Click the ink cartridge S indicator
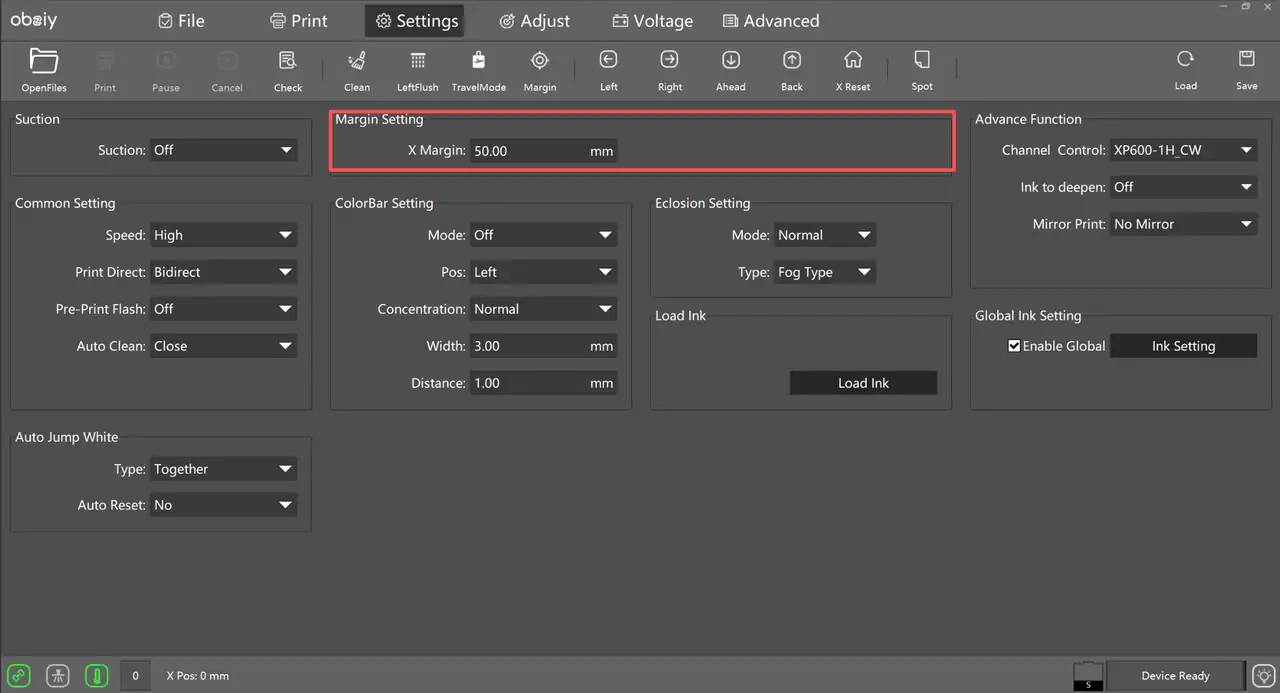This screenshot has width=1280, height=693. [1088, 676]
